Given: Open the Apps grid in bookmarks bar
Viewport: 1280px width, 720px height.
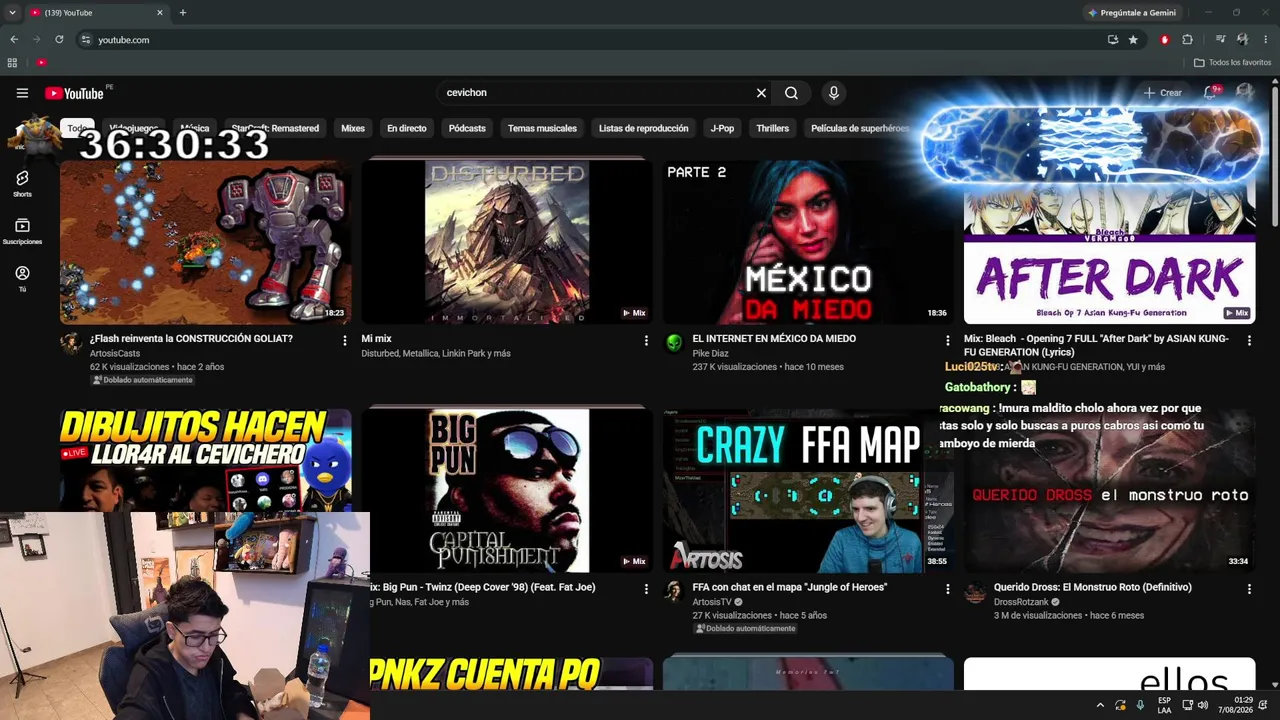Looking at the screenshot, I should coord(12,62).
